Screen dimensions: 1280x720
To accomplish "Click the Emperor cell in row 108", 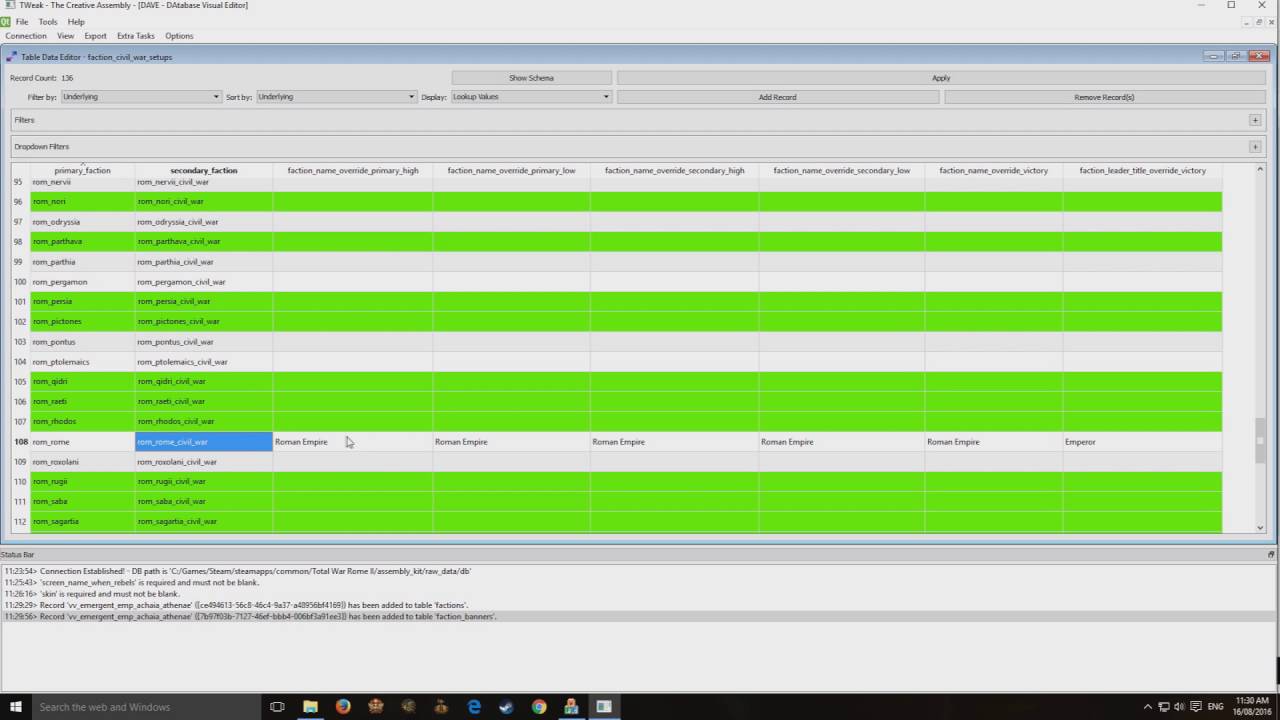I will [1143, 442].
